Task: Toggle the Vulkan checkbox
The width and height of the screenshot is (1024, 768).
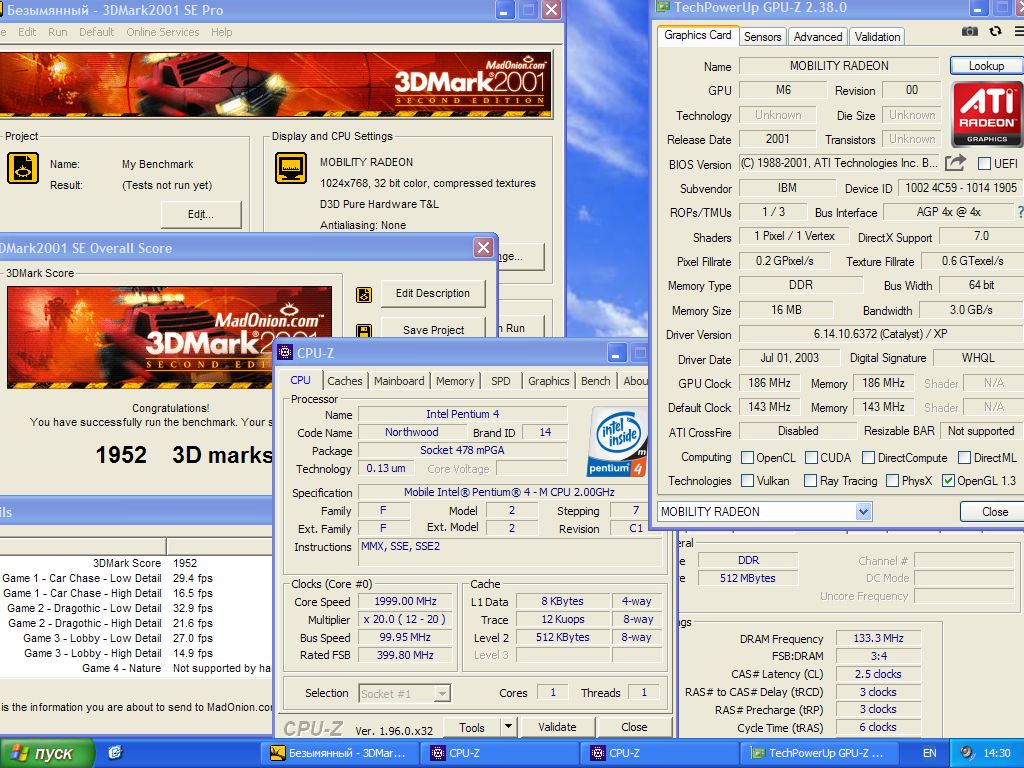Action: coord(747,481)
